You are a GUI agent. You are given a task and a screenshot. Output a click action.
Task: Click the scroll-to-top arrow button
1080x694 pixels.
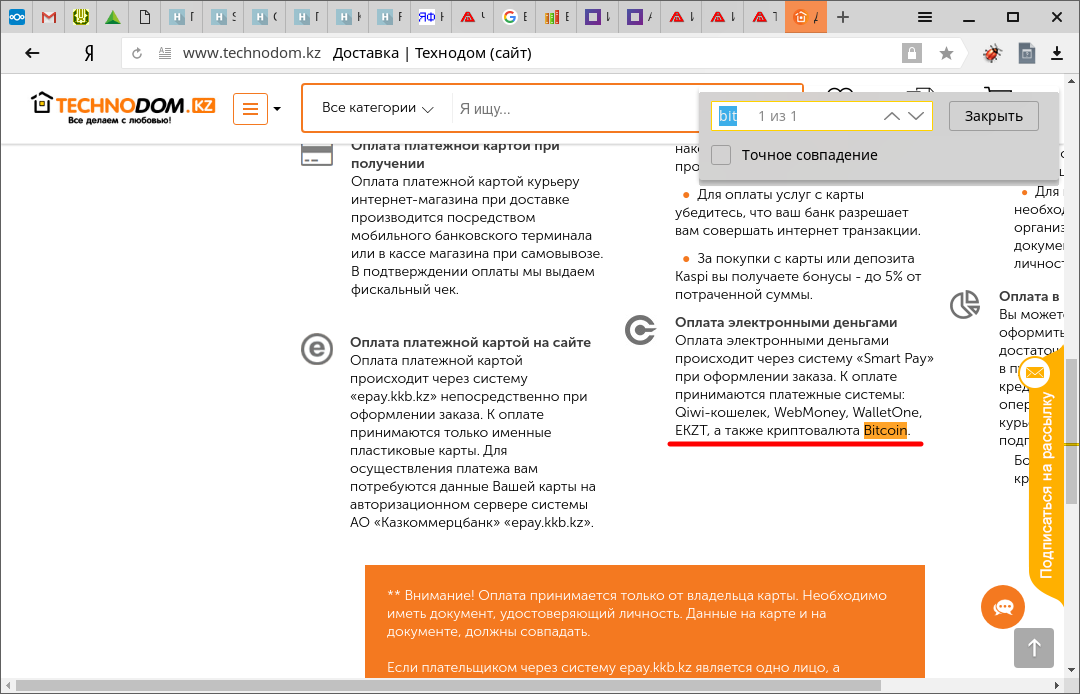point(1035,647)
